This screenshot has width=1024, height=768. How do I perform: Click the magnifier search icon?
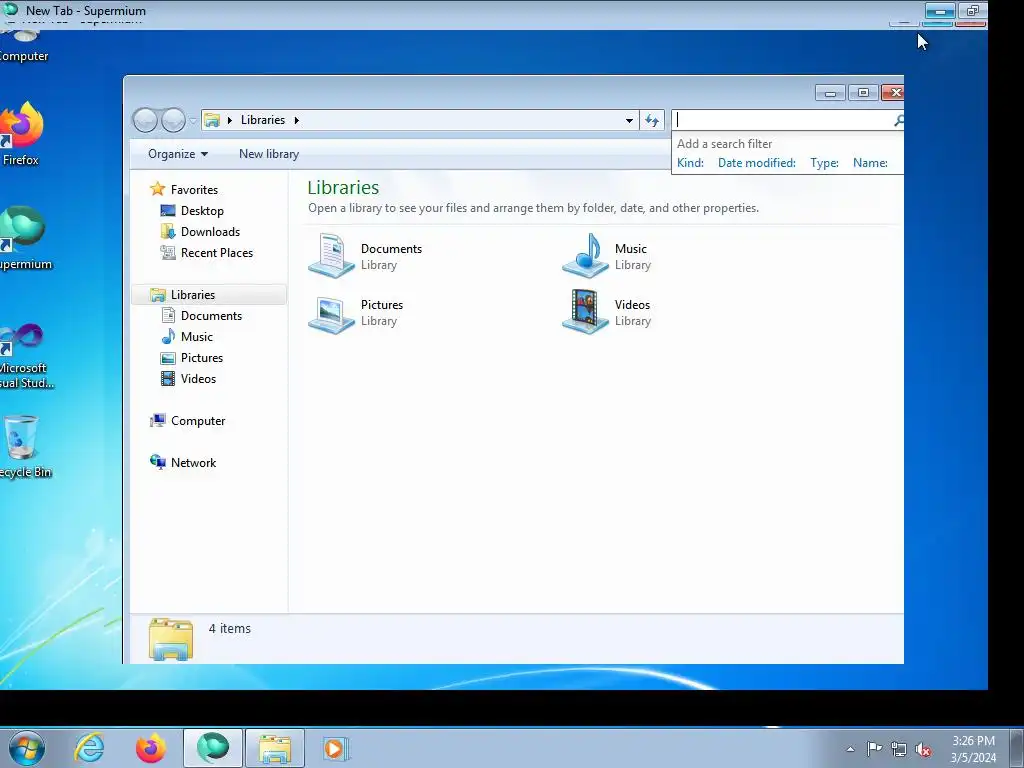(x=899, y=120)
